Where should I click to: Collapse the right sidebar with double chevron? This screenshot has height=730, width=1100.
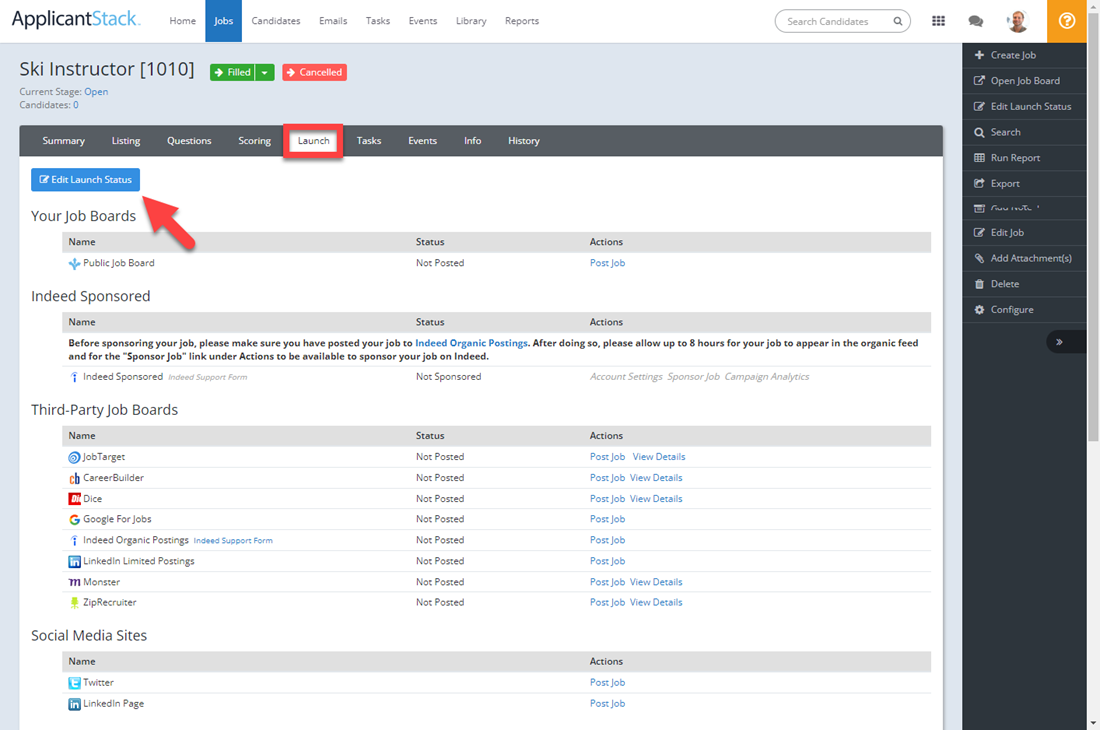click(x=1059, y=342)
